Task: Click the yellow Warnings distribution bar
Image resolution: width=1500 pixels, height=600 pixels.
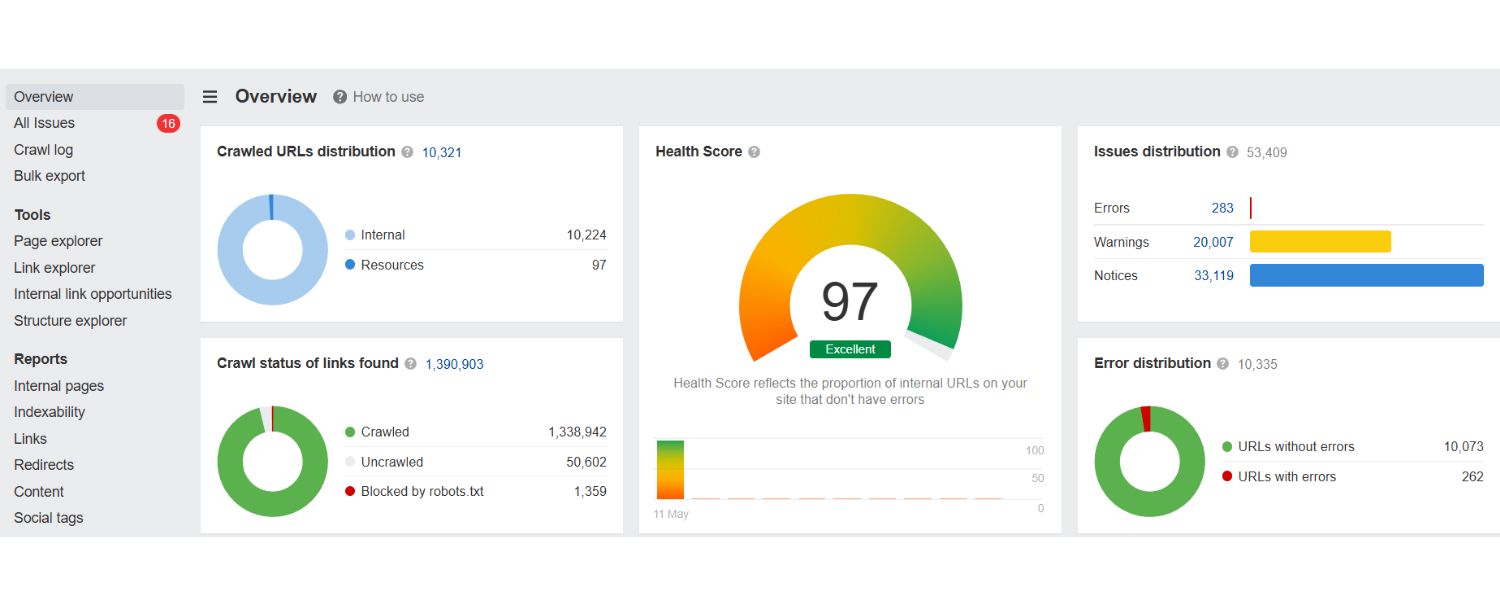Action: [x=1320, y=241]
